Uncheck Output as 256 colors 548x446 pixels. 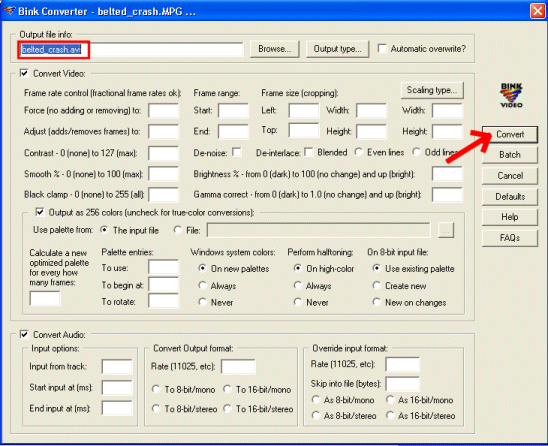[x=39, y=212]
